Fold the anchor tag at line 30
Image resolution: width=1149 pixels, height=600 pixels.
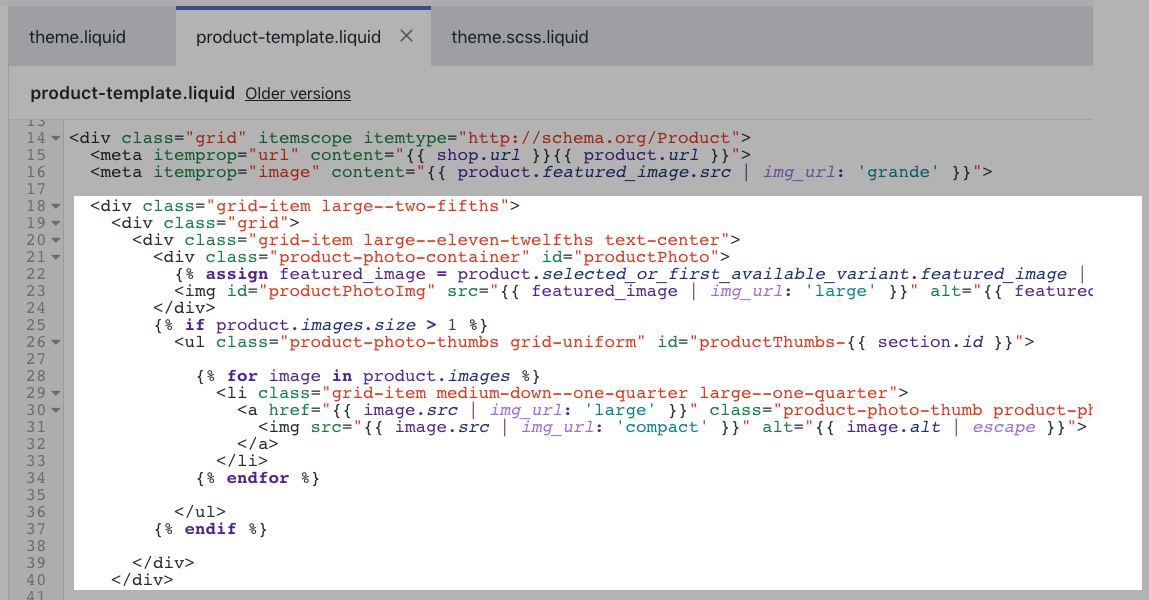pos(55,410)
